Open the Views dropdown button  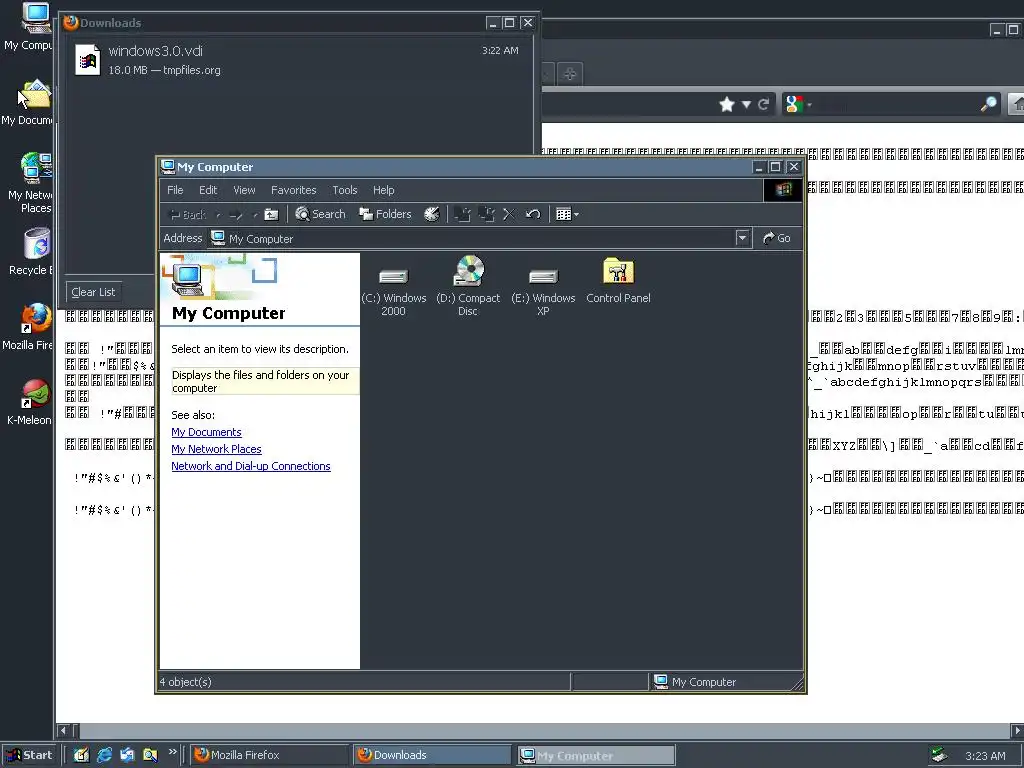point(567,214)
